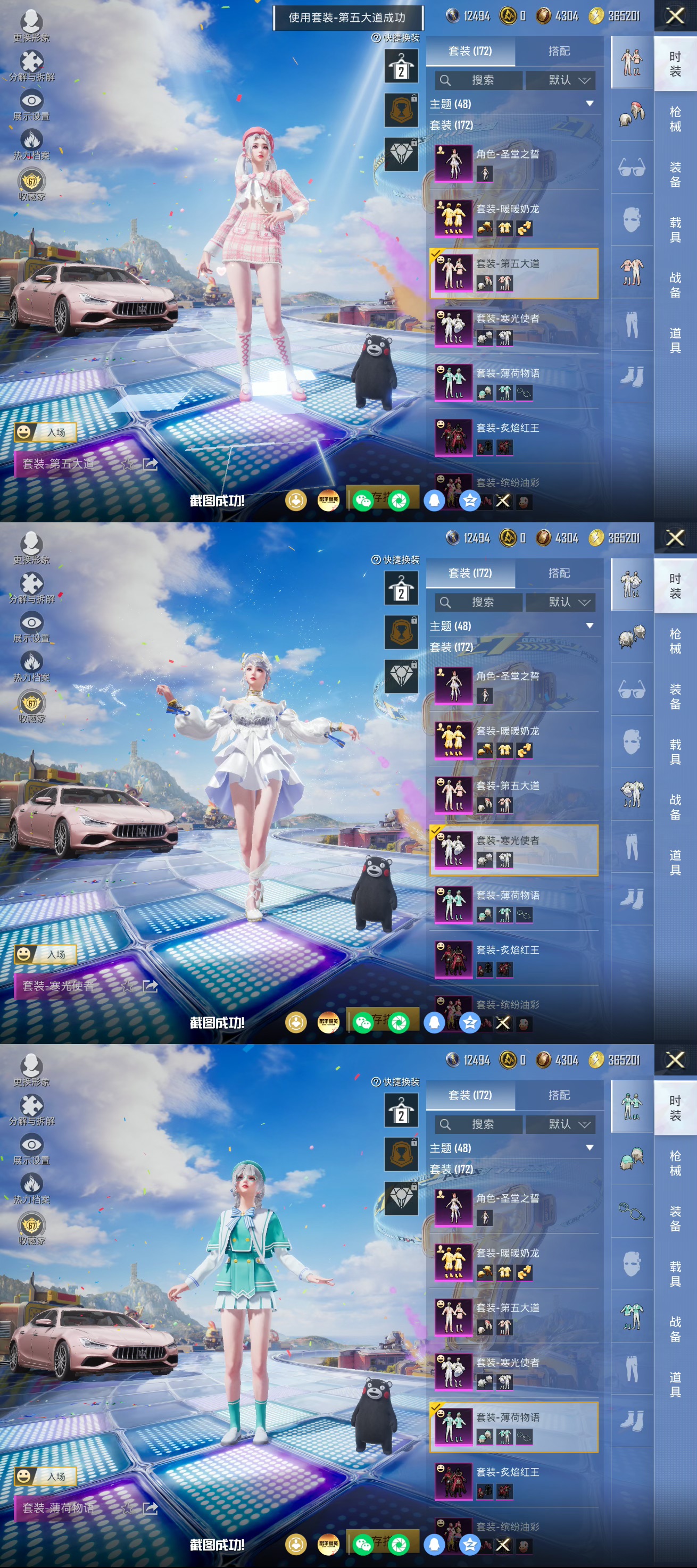Image resolution: width=697 pixels, height=1568 pixels.
Task: Share 薄荷物语 outfit via the share arrow icon
Action: tap(150, 1508)
